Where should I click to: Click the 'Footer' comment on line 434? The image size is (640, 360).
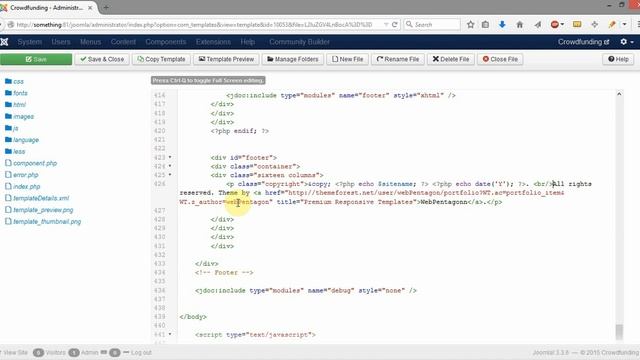point(224,272)
